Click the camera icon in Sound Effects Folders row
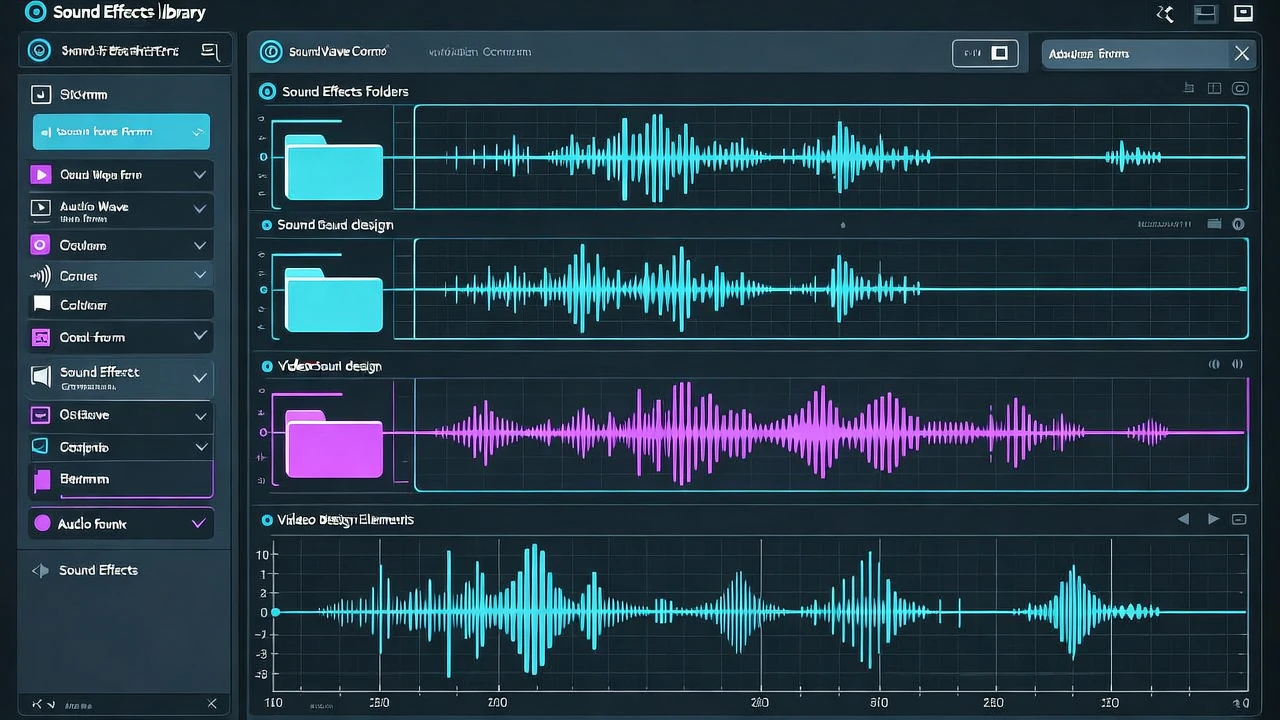This screenshot has height=720, width=1280. click(1240, 89)
